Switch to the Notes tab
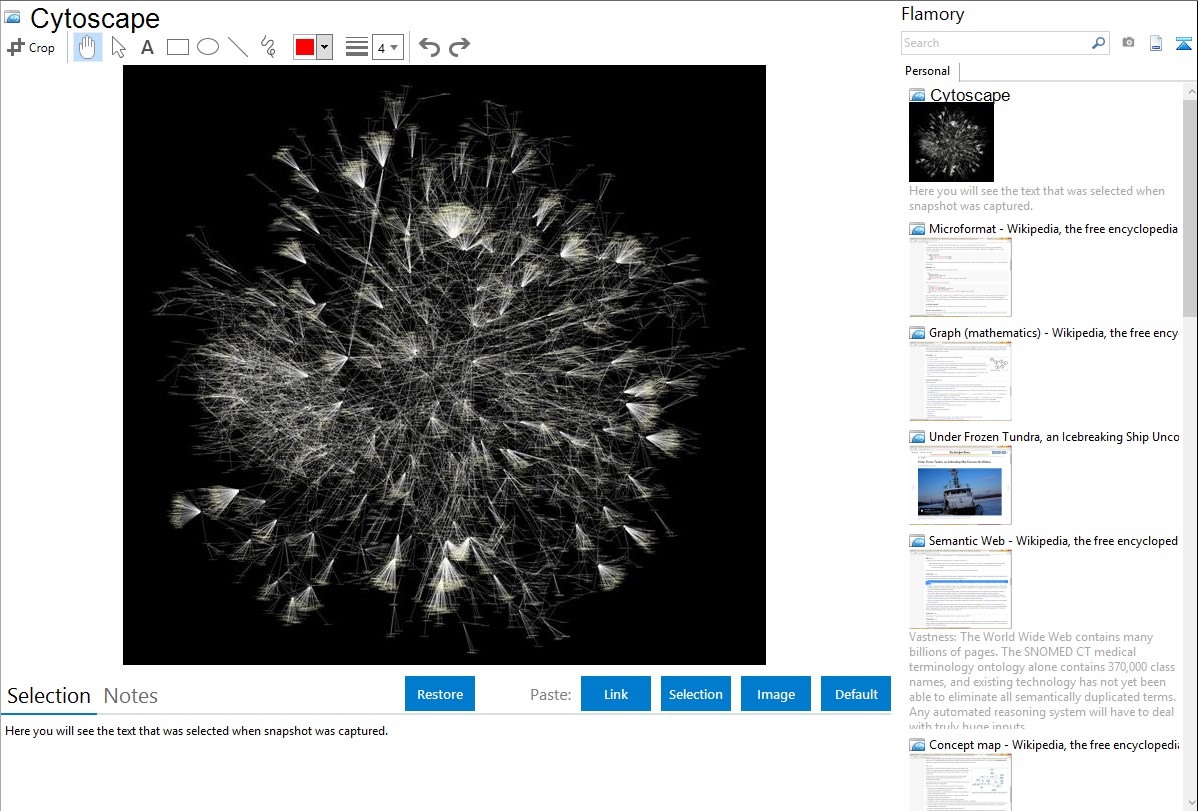Viewport: 1198px width, 811px height. 131,696
